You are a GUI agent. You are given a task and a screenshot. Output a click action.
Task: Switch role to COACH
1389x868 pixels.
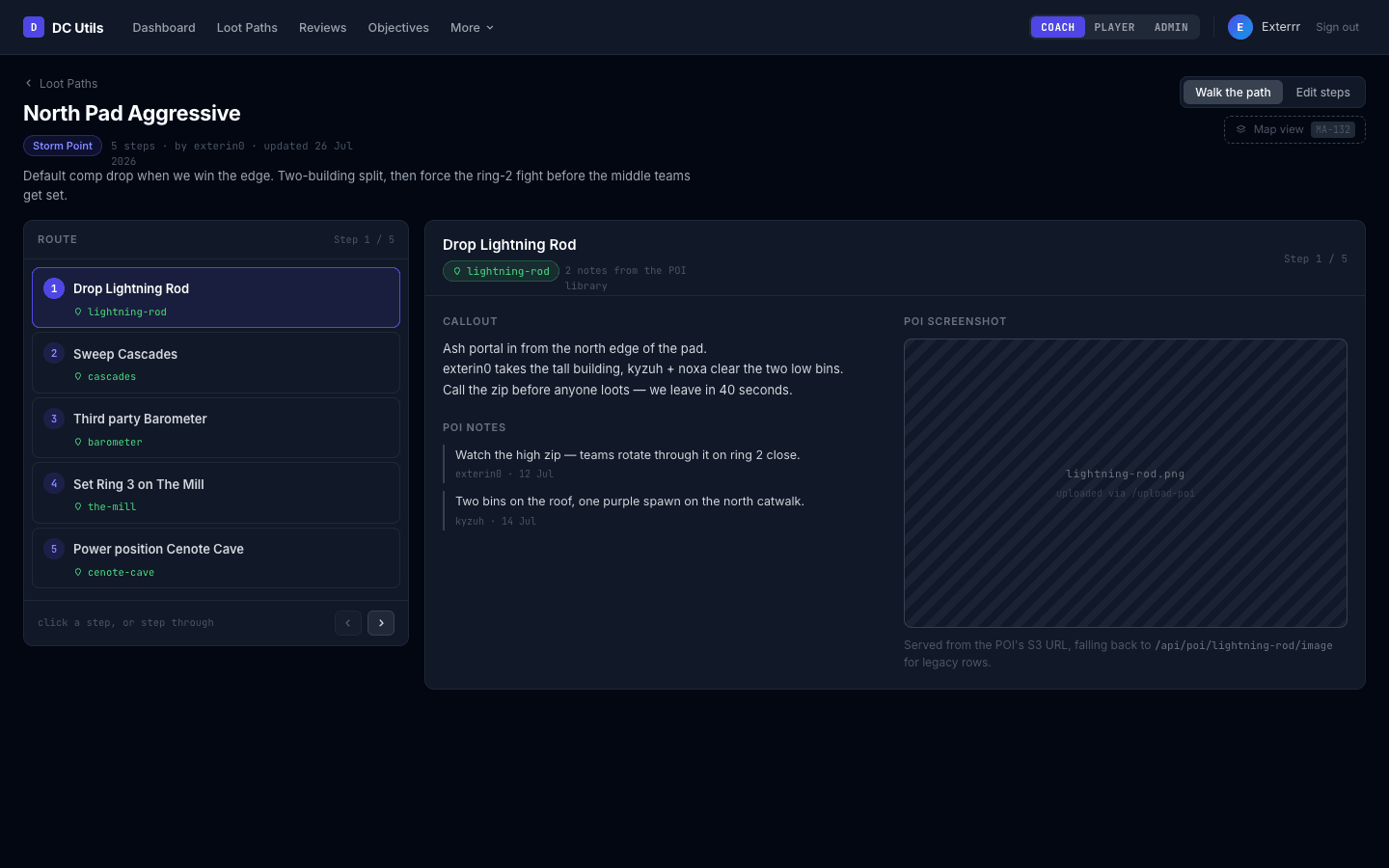coord(1058,27)
